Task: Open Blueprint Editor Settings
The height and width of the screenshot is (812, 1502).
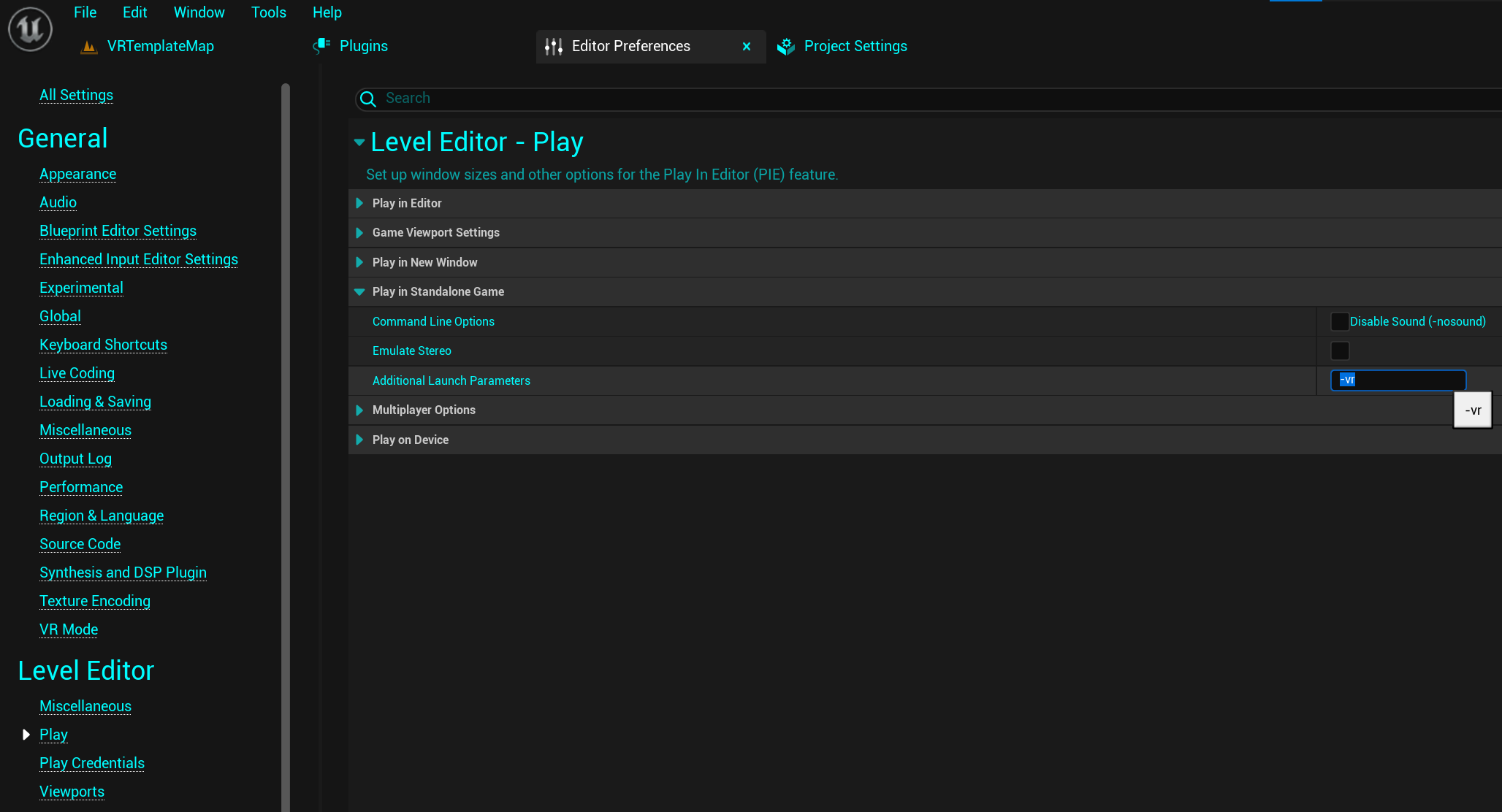Action: (118, 231)
